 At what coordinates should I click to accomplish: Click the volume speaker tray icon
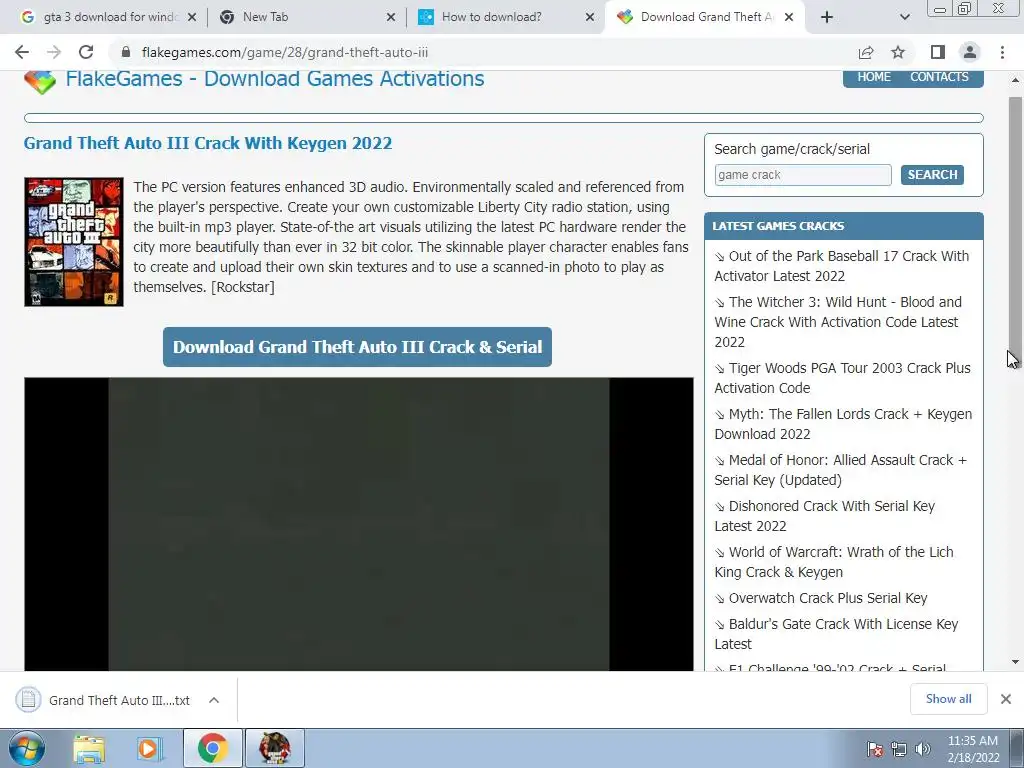(922, 749)
